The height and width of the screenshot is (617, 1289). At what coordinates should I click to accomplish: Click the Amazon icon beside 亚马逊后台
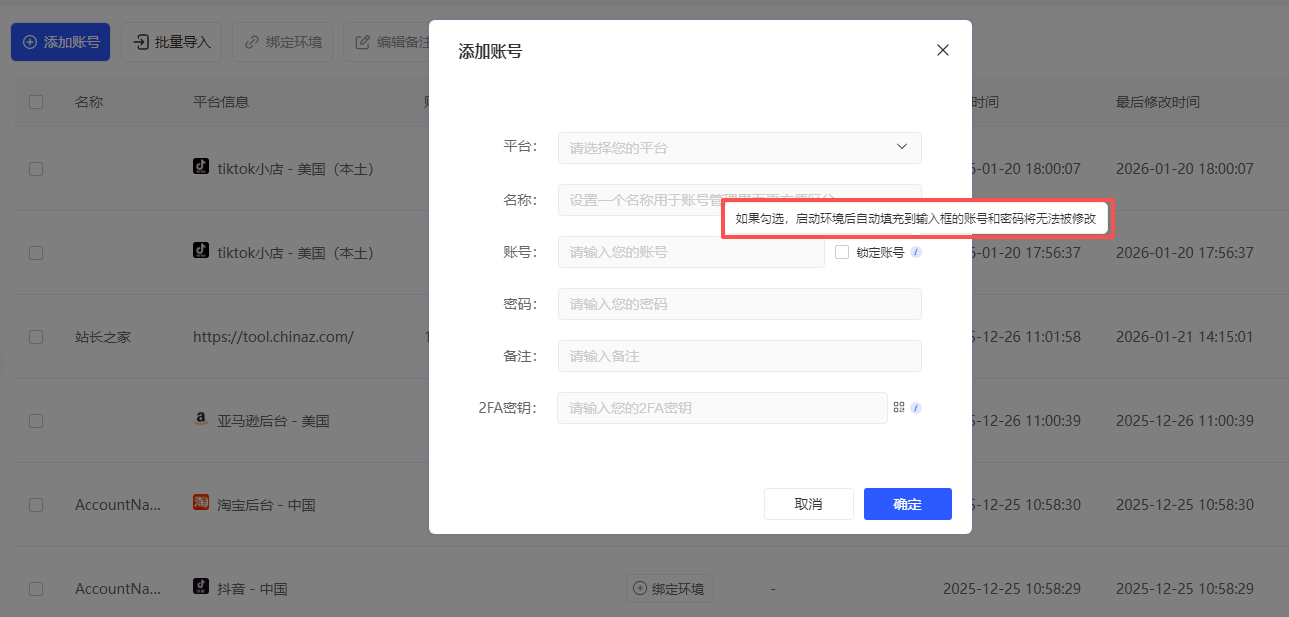point(200,420)
